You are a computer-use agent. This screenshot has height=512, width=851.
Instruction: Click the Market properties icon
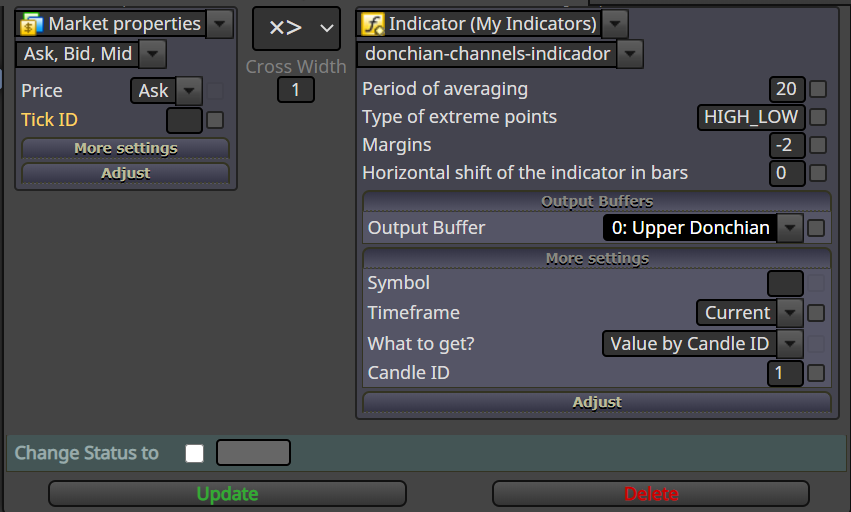31,24
